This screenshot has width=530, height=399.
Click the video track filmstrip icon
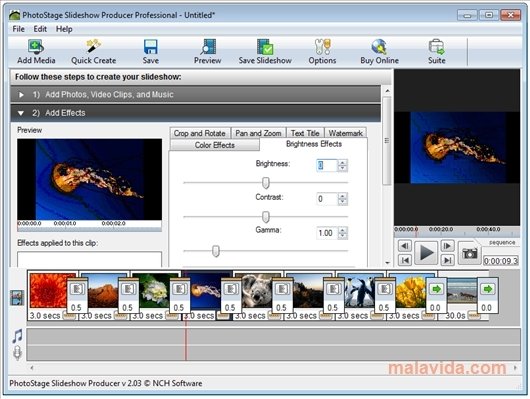click(x=17, y=298)
